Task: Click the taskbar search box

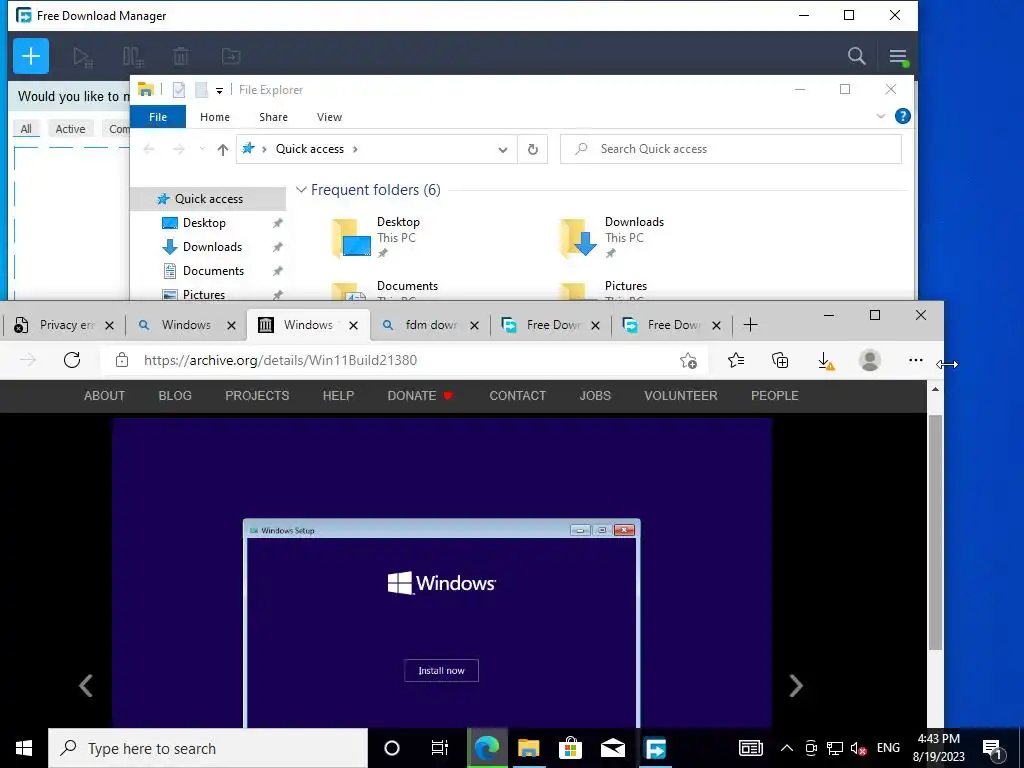Action: coord(208,748)
